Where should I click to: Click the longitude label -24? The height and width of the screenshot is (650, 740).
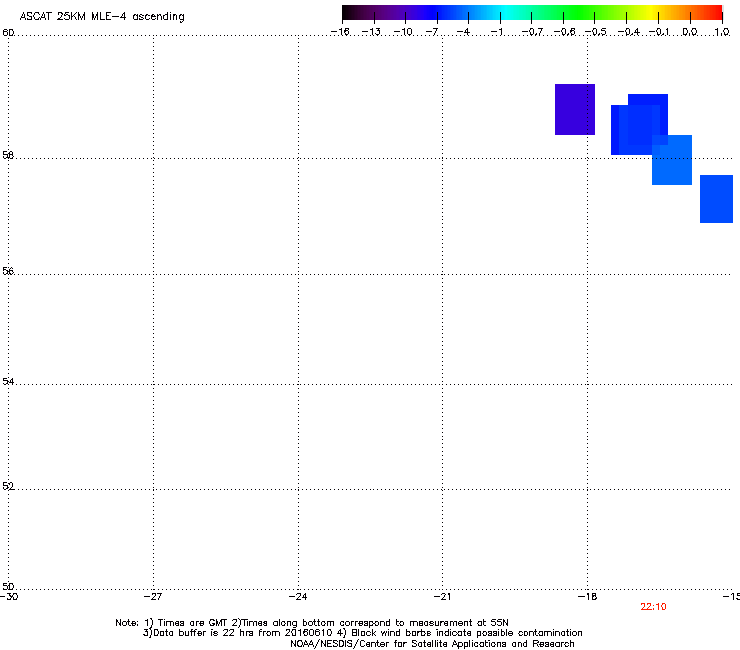tap(298, 597)
